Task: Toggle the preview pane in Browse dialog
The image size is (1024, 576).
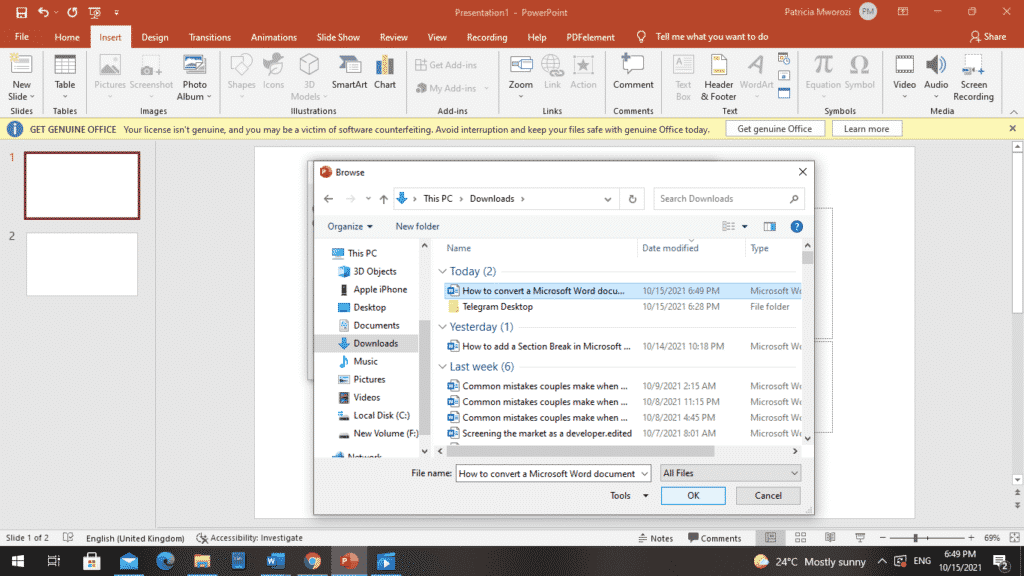Action: [x=769, y=227]
